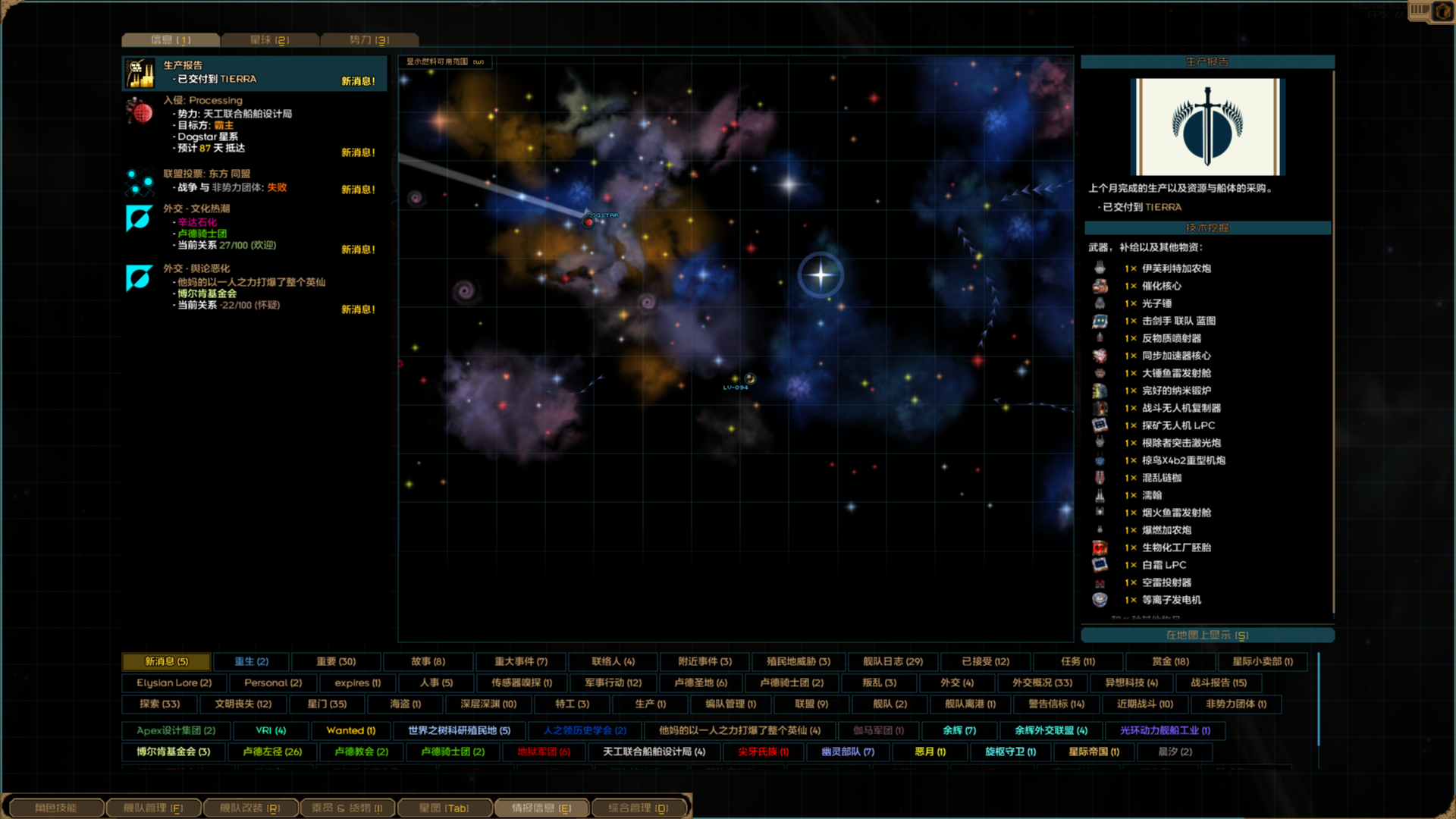
Task: Toggle the Exploration (33) filter tag
Action: pyautogui.click(x=160, y=704)
